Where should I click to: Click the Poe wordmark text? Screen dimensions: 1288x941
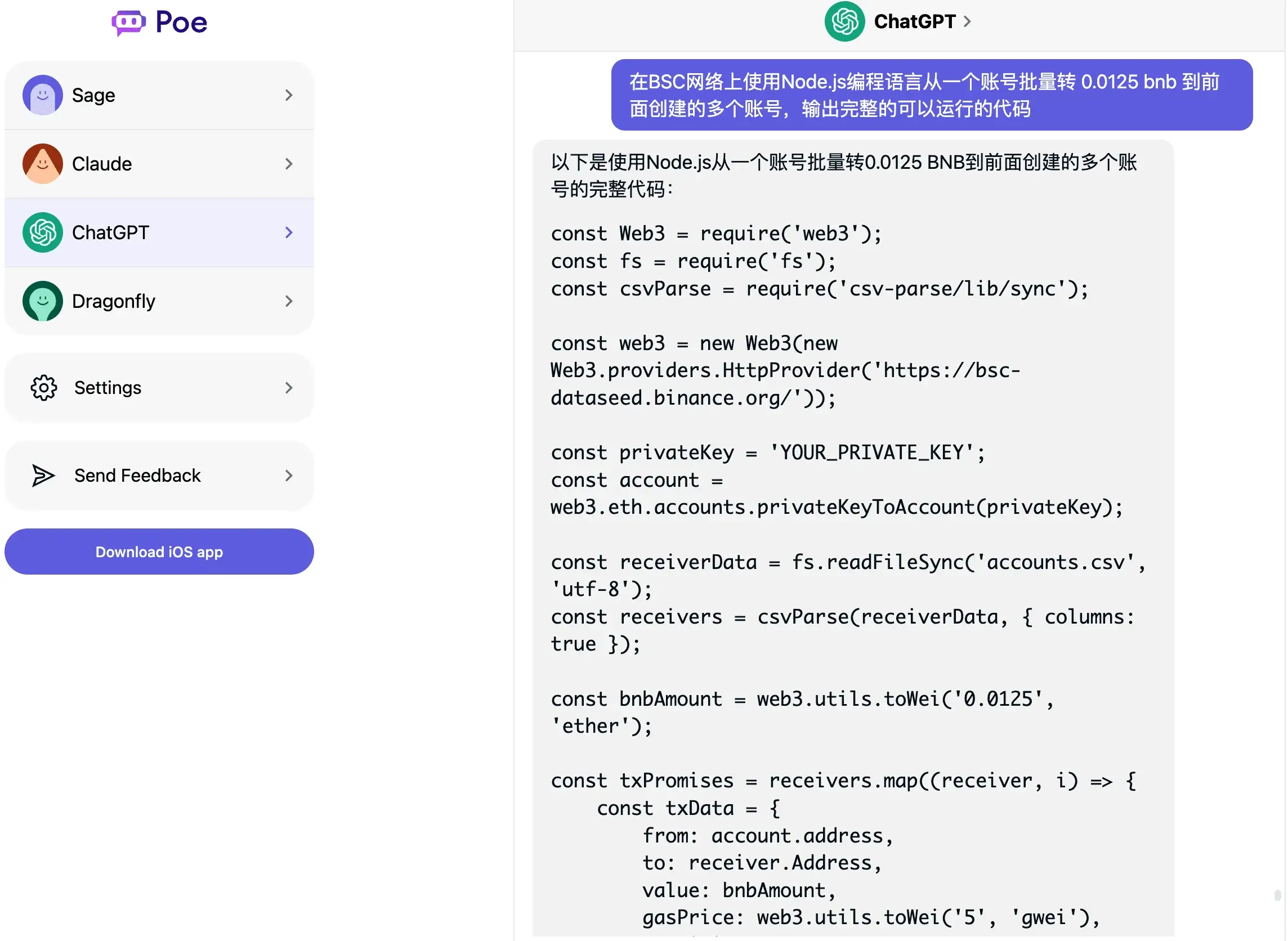[x=182, y=23]
